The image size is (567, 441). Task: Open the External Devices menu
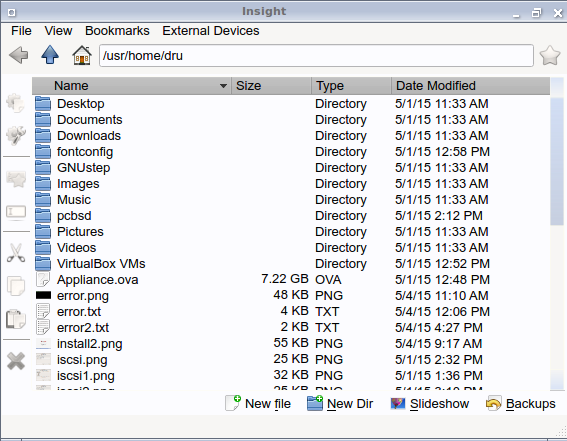pyautogui.click(x=210, y=31)
